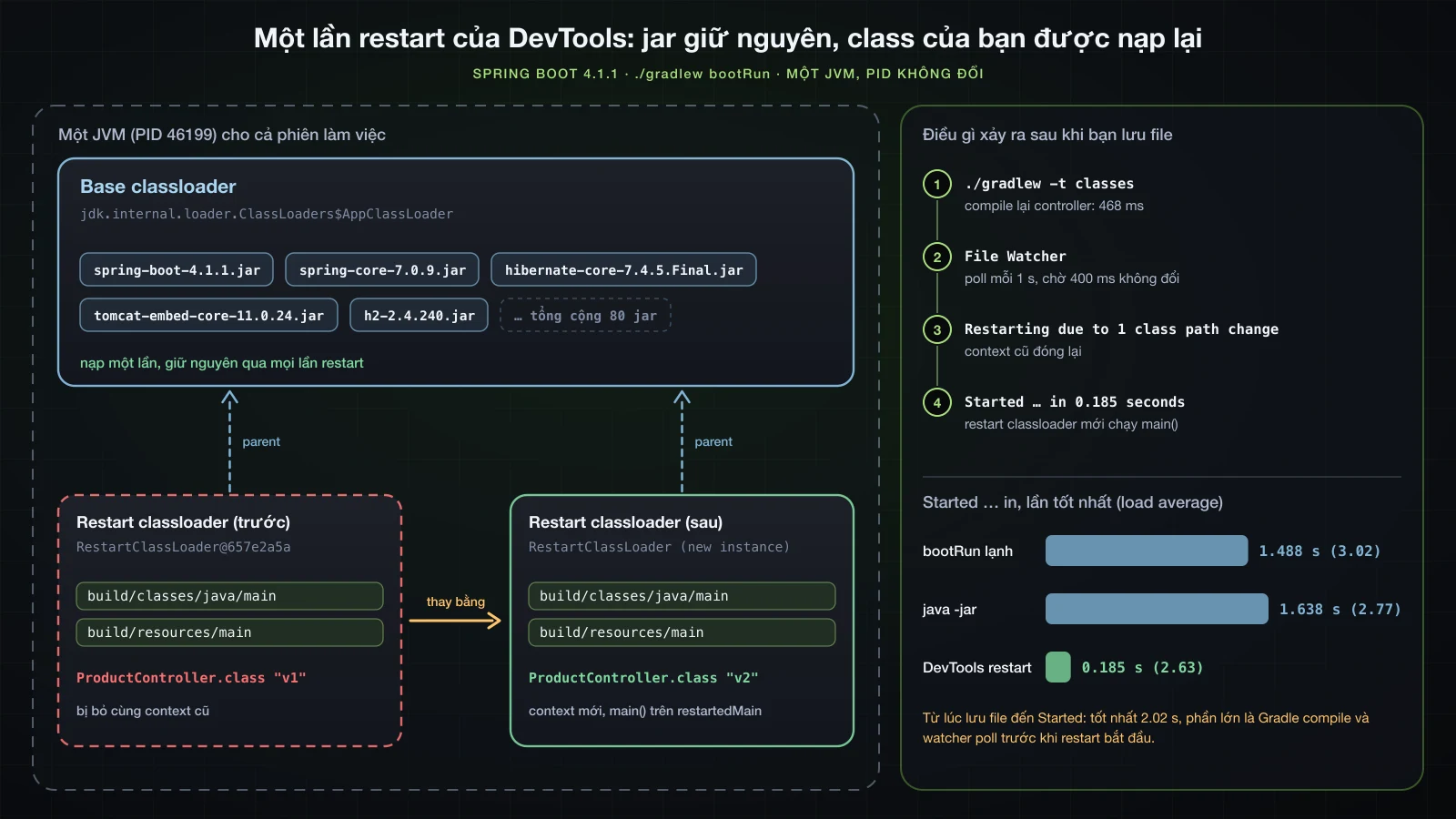1456x819 pixels.
Task: Click "RestartClassLoader (new instance)" text
Action: point(659,547)
